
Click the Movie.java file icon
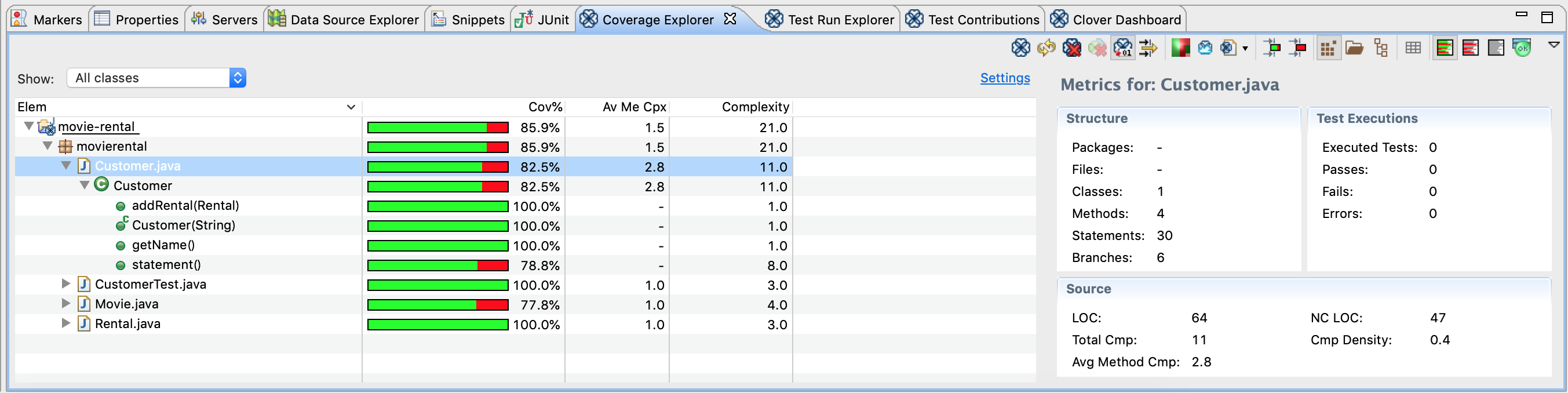pos(84,303)
